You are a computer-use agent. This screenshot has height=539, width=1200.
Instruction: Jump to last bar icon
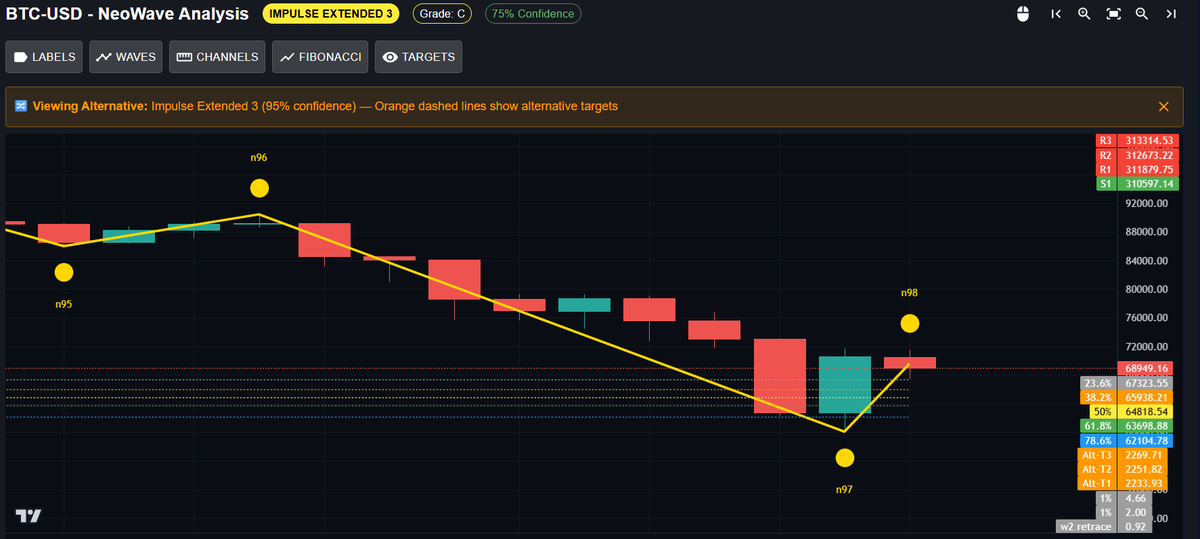pos(1171,14)
